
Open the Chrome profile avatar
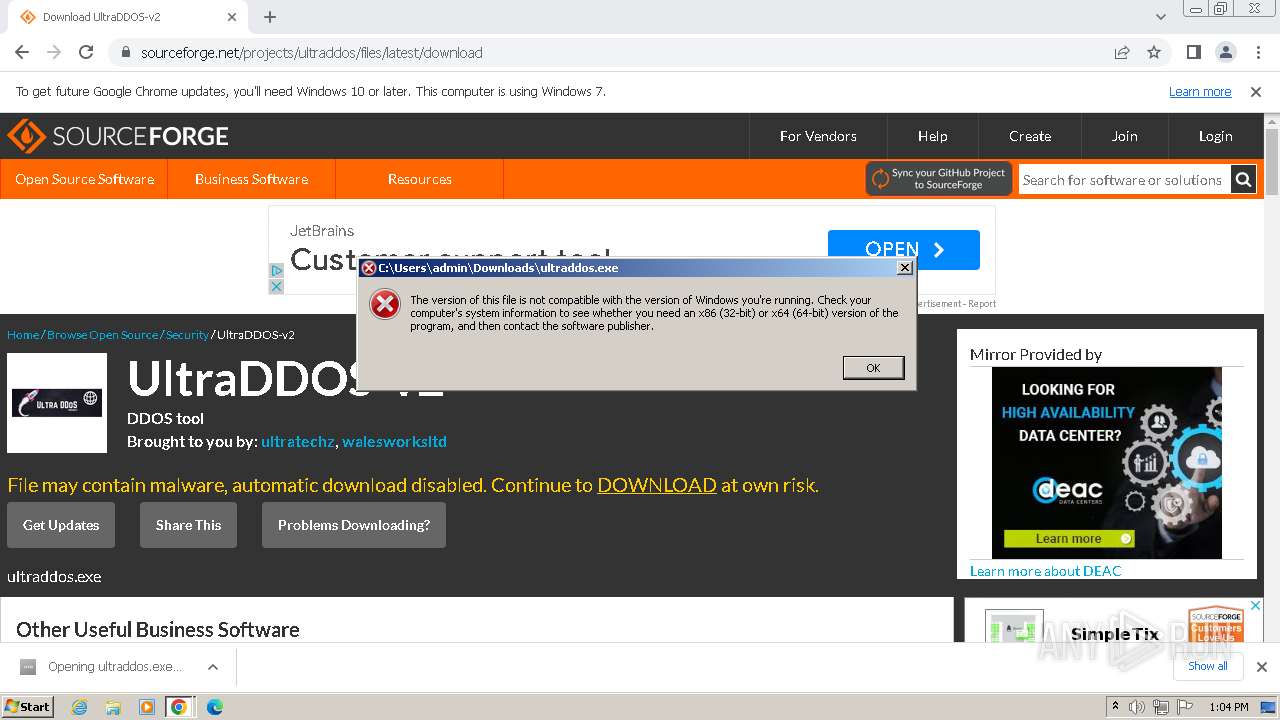(x=1225, y=52)
